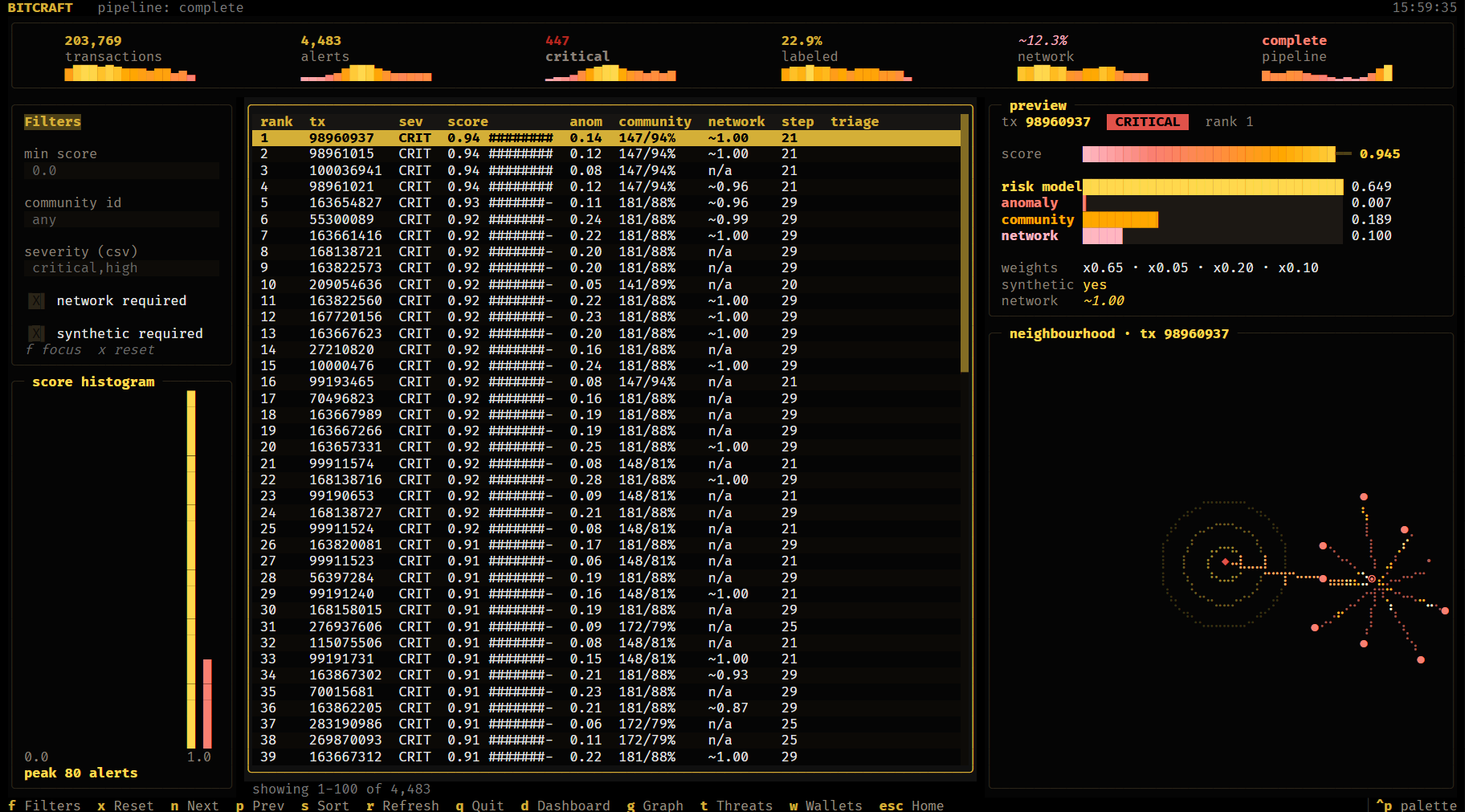Click the triage column header
The height and width of the screenshot is (812, 1465).
tap(855, 122)
